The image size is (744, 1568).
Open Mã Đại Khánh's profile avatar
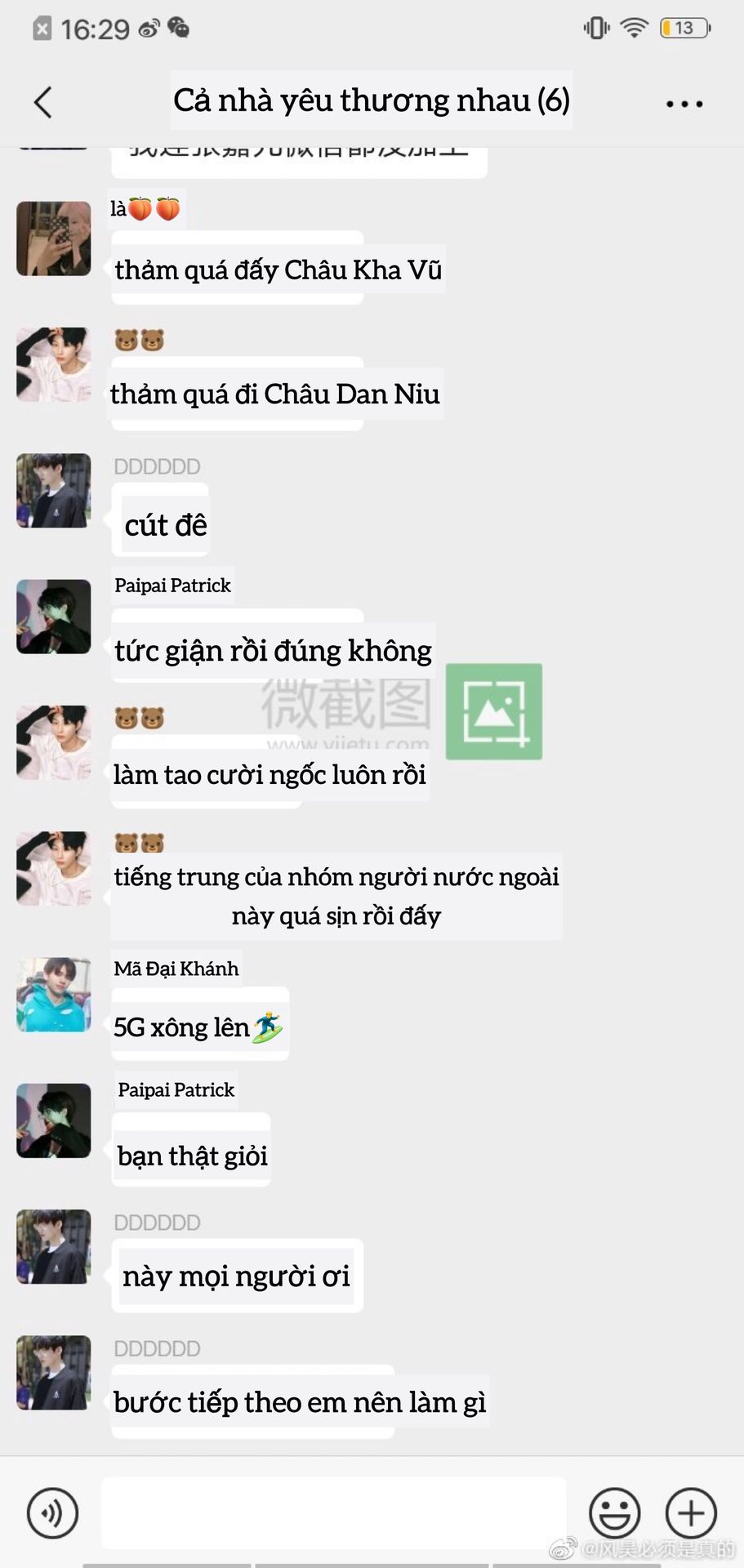[54, 995]
